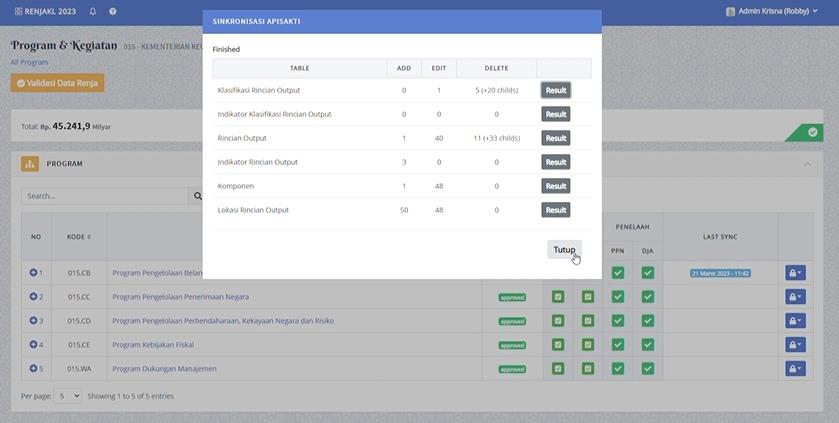Image resolution: width=839 pixels, height=423 pixels.
Task: Expand row 015.CD with plus icon
Action: pos(33,321)
